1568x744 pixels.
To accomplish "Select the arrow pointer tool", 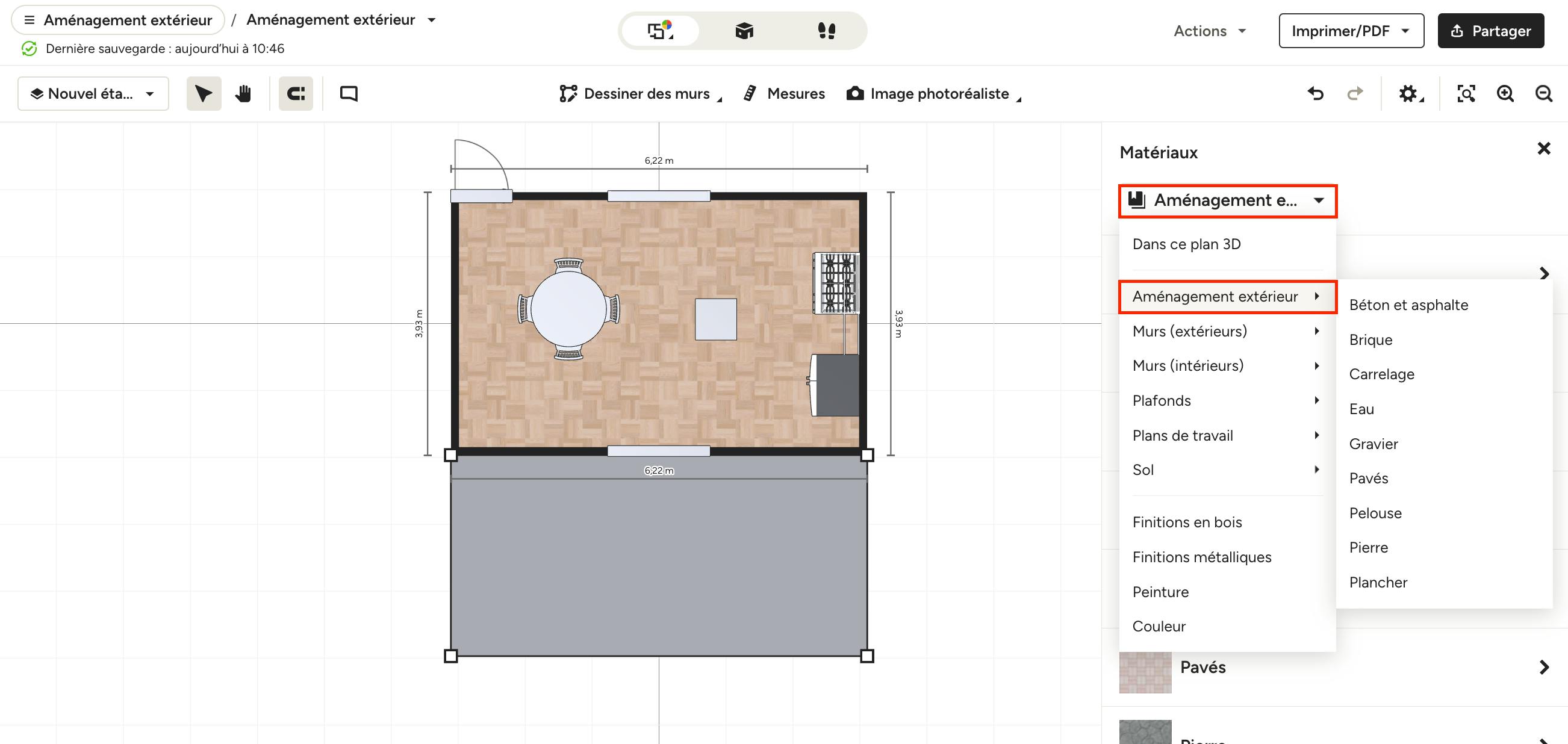I will point(204,94).
